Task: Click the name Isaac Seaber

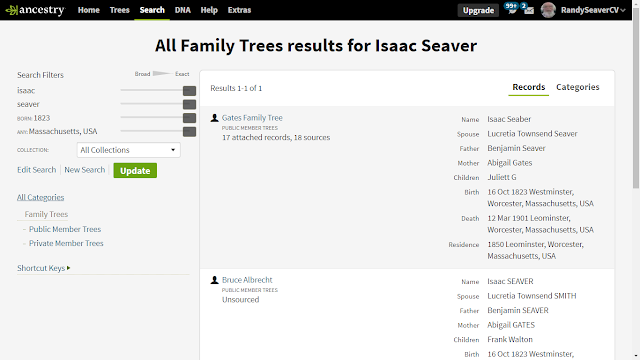Action: pyautogui.click(x=509, y=119)
